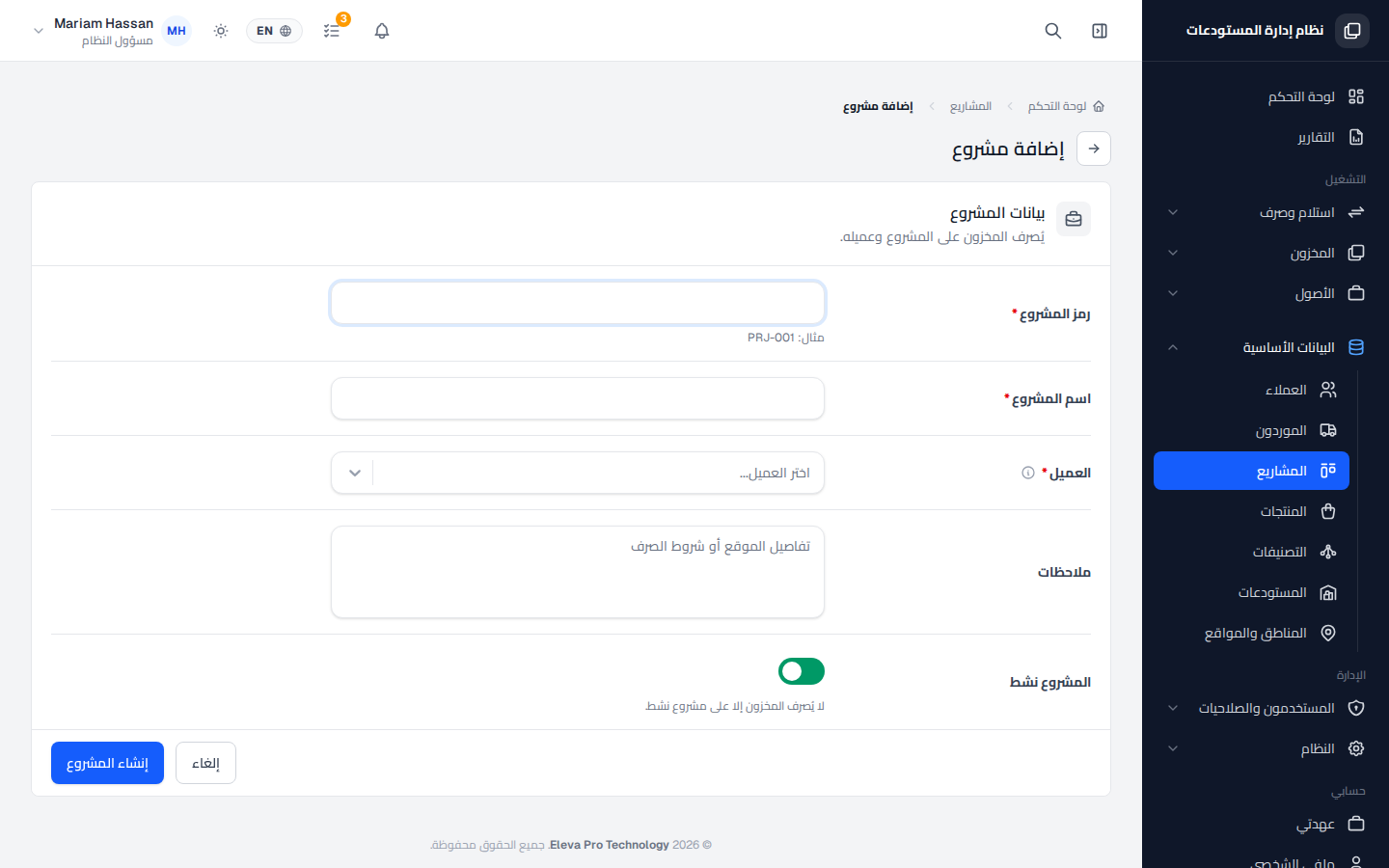The image size is (1389, 868).
Task: Expand the استلام وصرف sidebar section
Action: [x=1266, y=212]
